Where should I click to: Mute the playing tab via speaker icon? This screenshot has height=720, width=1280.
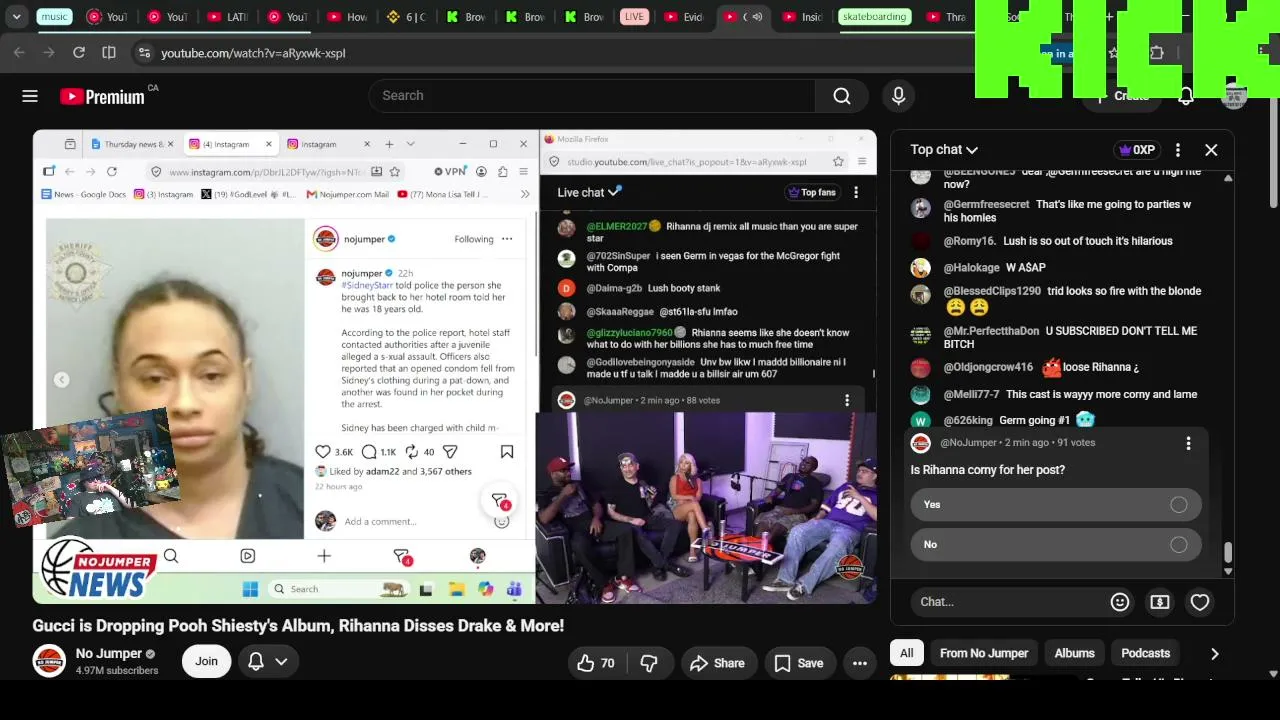pyautogui.click(x=757, y=17)
